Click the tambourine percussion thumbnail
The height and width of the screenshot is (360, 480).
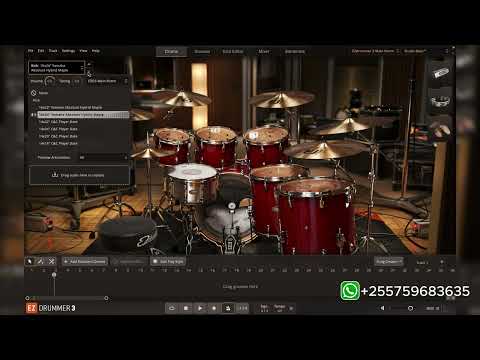pos(441,101)
